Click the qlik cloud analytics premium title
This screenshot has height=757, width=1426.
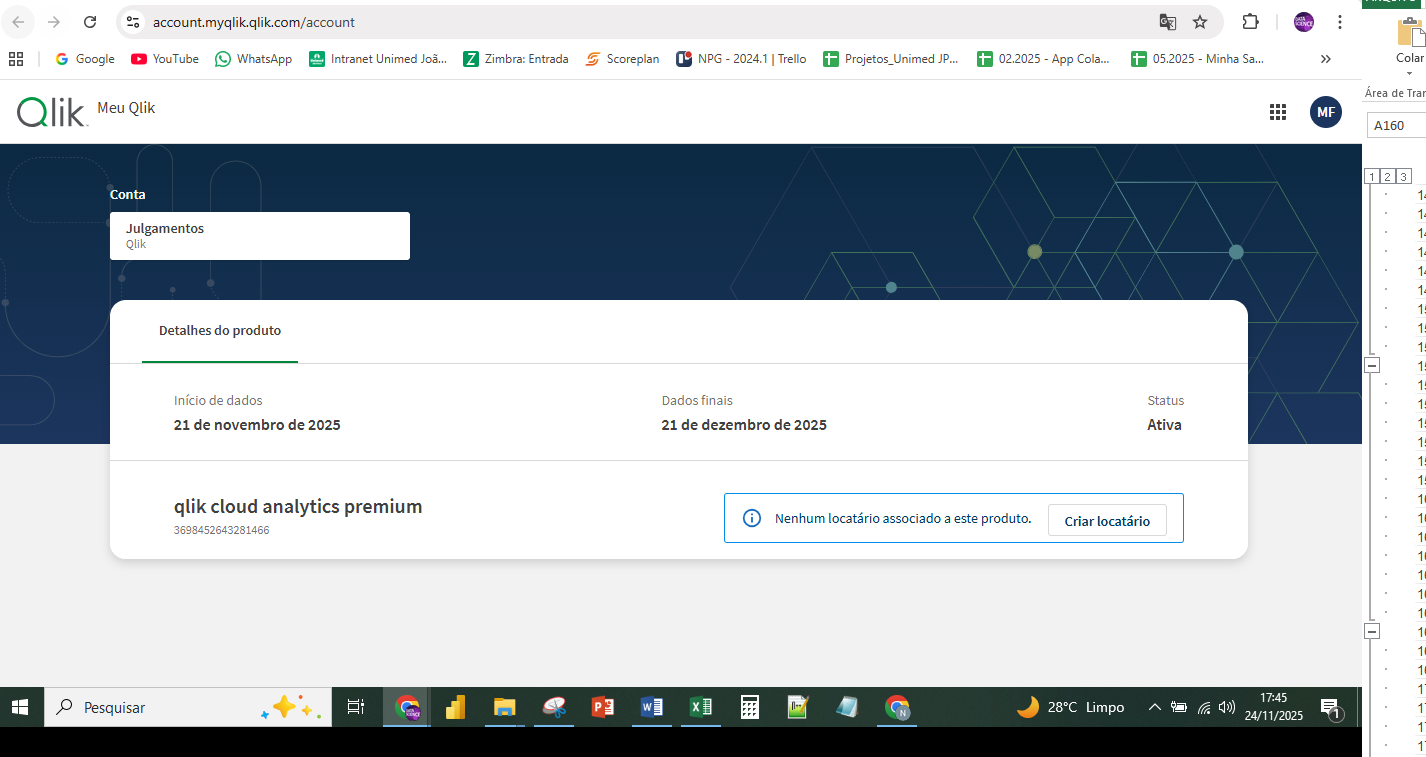[298, 506]
